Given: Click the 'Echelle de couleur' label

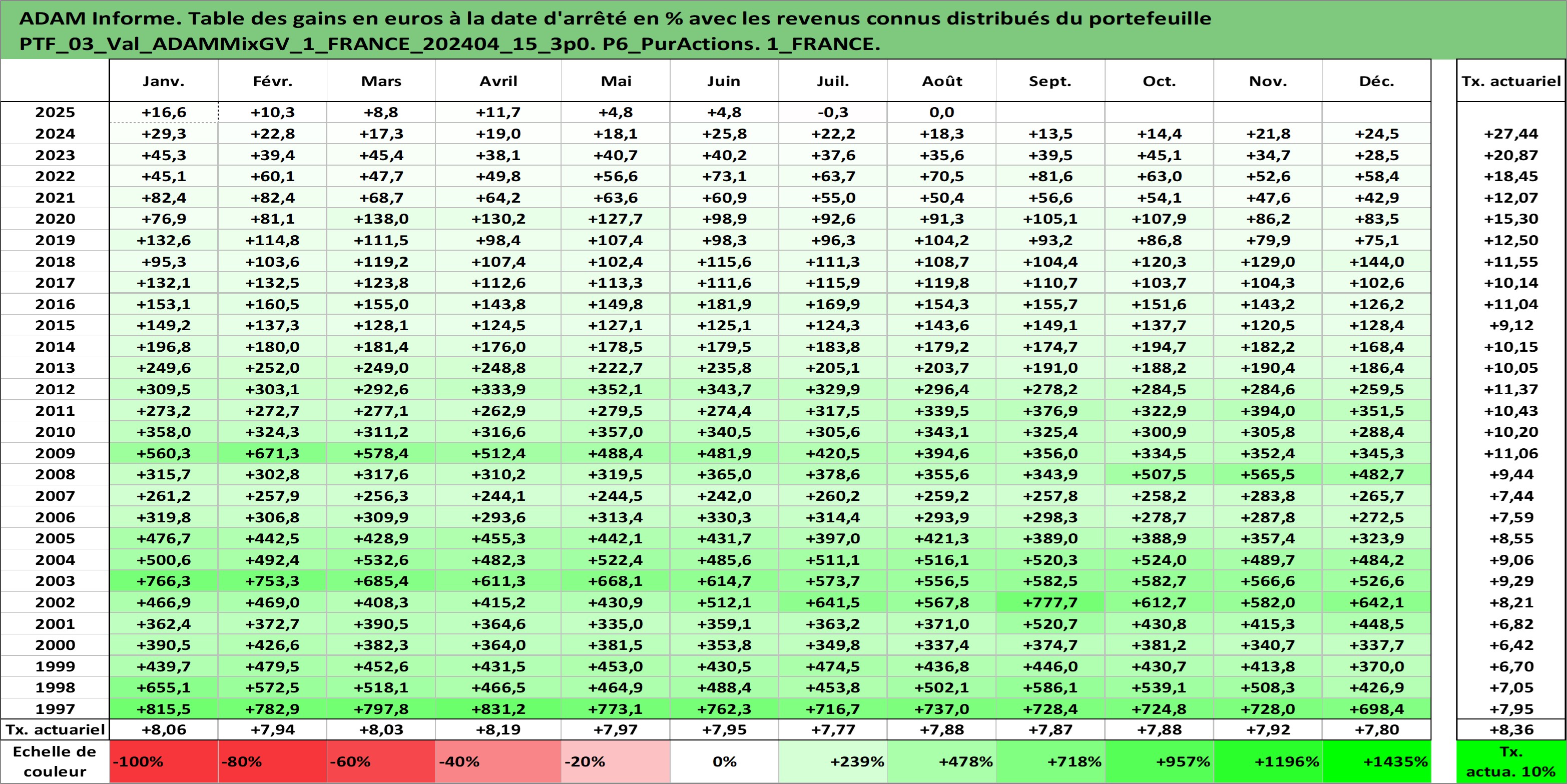Looking at the screenshot, I should (x=55, y=761).
